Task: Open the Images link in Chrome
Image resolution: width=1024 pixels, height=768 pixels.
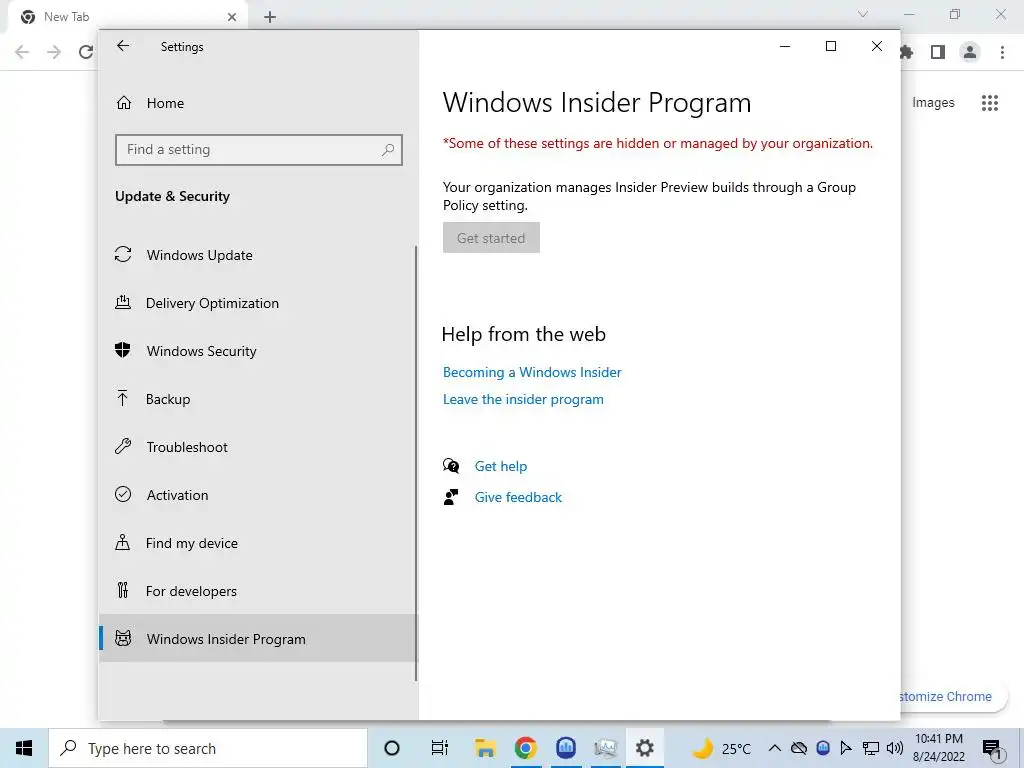Action: pyautogui.click(x=933, y=103)
